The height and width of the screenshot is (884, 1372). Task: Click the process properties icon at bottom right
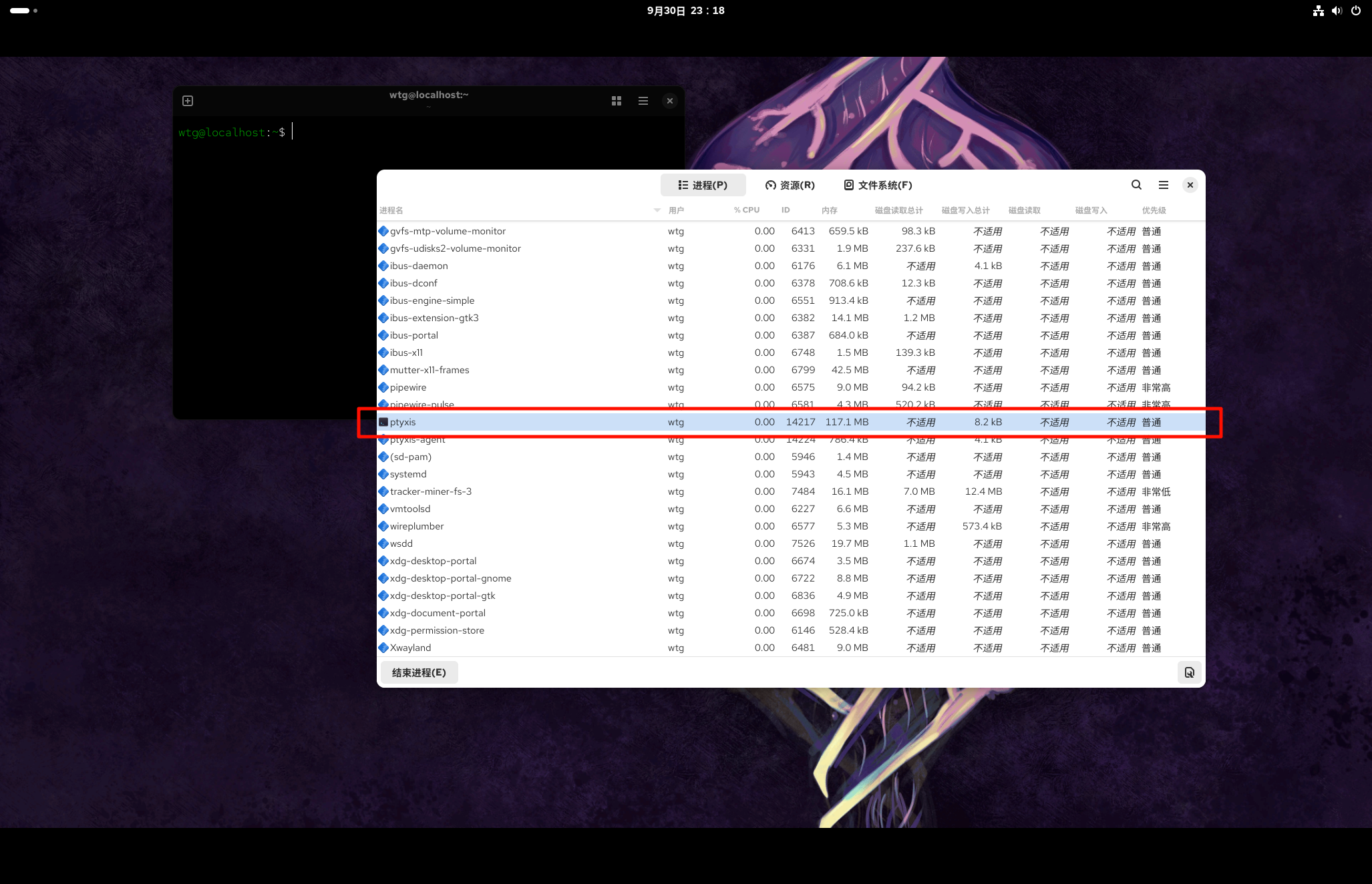coord(1190,672)
